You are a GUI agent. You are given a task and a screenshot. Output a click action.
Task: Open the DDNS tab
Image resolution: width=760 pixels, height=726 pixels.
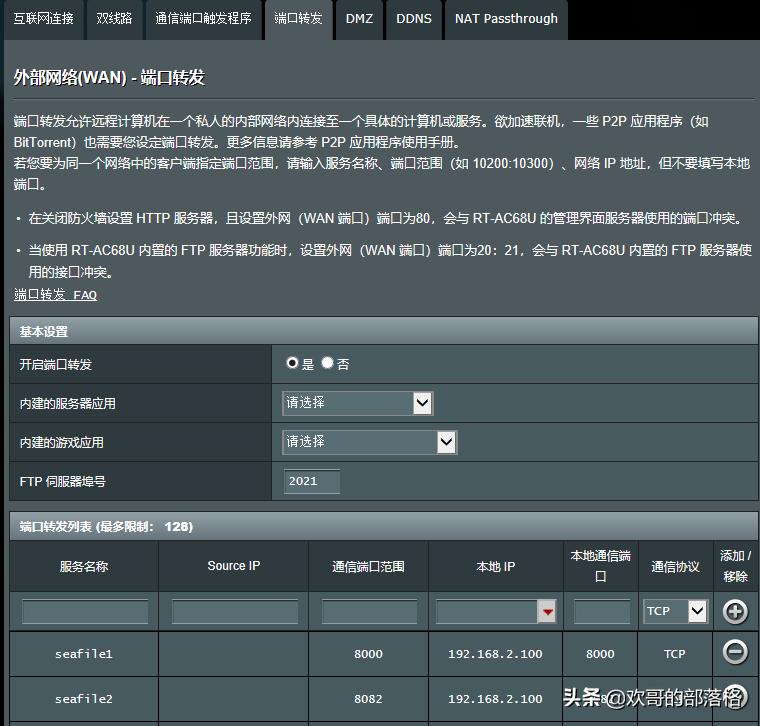414,19
